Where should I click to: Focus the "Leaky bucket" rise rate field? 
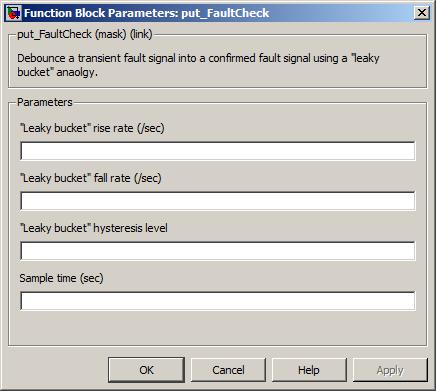coord(218,151)
